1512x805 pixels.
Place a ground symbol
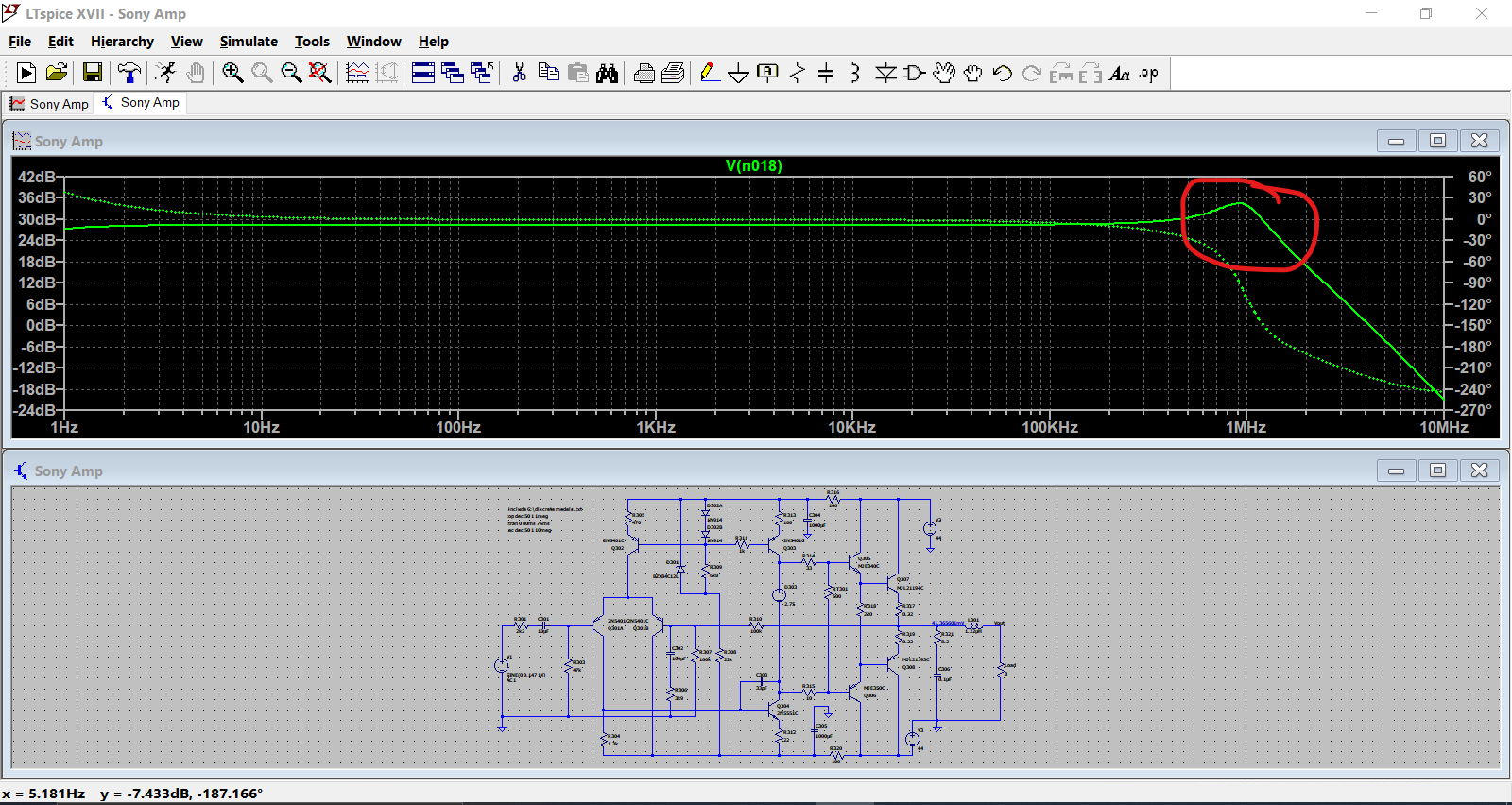coord(739,73)
